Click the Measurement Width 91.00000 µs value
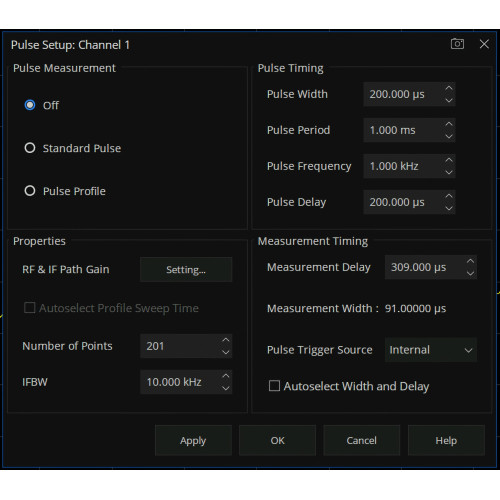This screenshot has width=500, height=500. (415, 308)
